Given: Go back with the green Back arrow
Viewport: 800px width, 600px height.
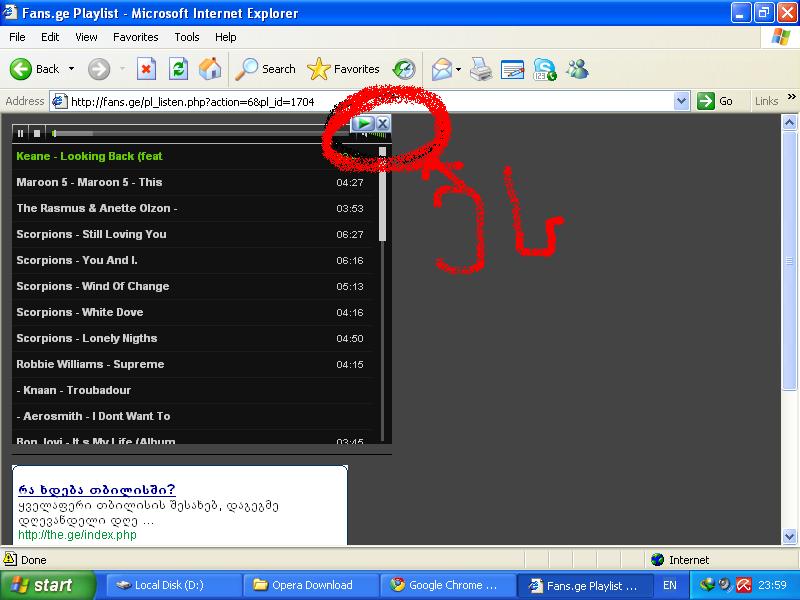Looking at the screenshot, I should click(x=21, y=69).
